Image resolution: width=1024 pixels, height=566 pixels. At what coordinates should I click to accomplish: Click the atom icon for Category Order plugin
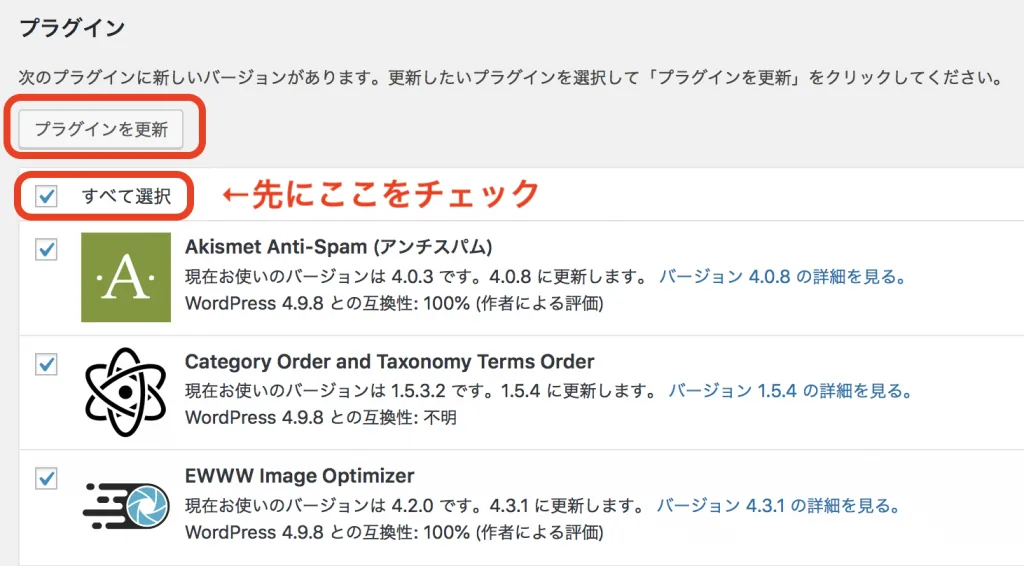(x=126, y=392)
